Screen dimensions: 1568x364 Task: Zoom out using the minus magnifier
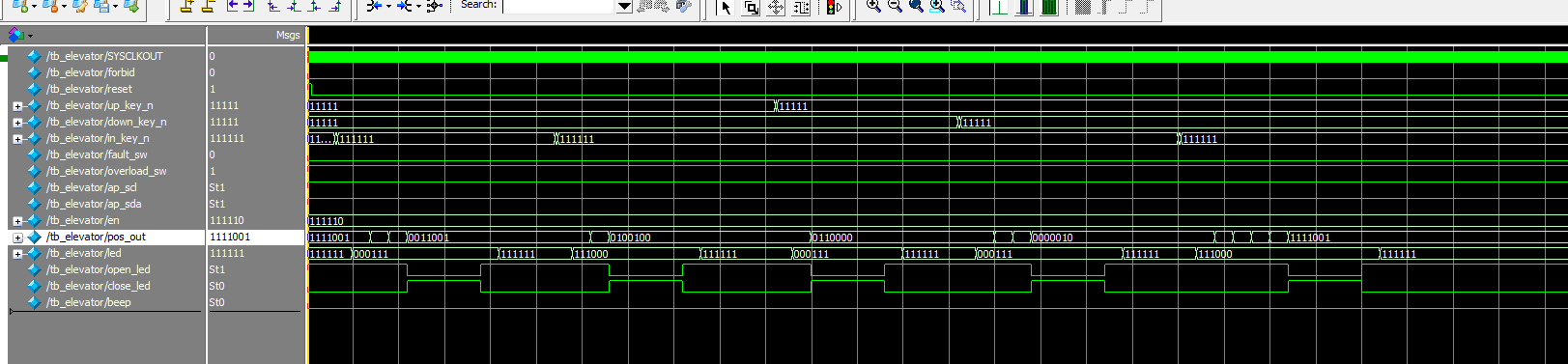coord(895,6)
